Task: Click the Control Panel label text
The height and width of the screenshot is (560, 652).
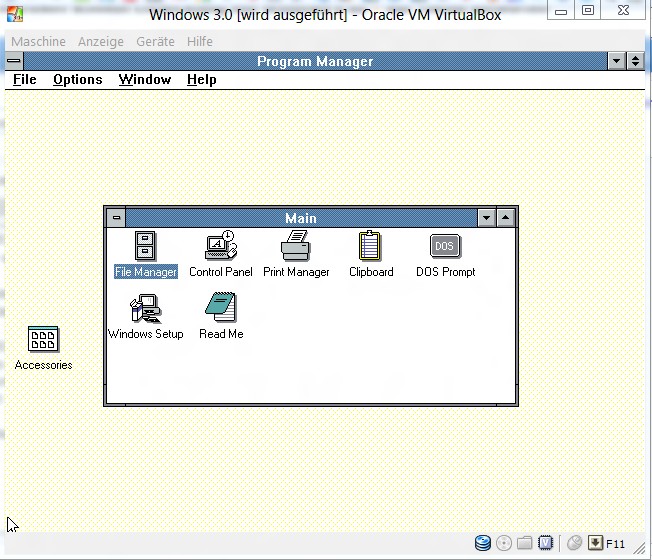Action: (x=221, y=272)
